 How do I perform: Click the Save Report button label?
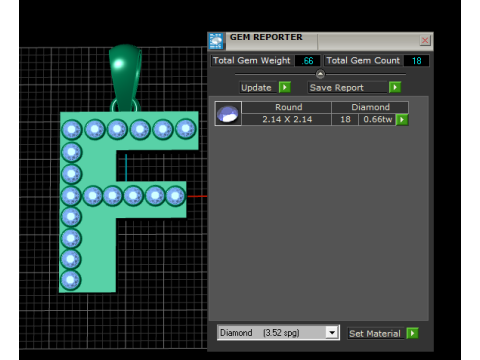tap(337, 88)
